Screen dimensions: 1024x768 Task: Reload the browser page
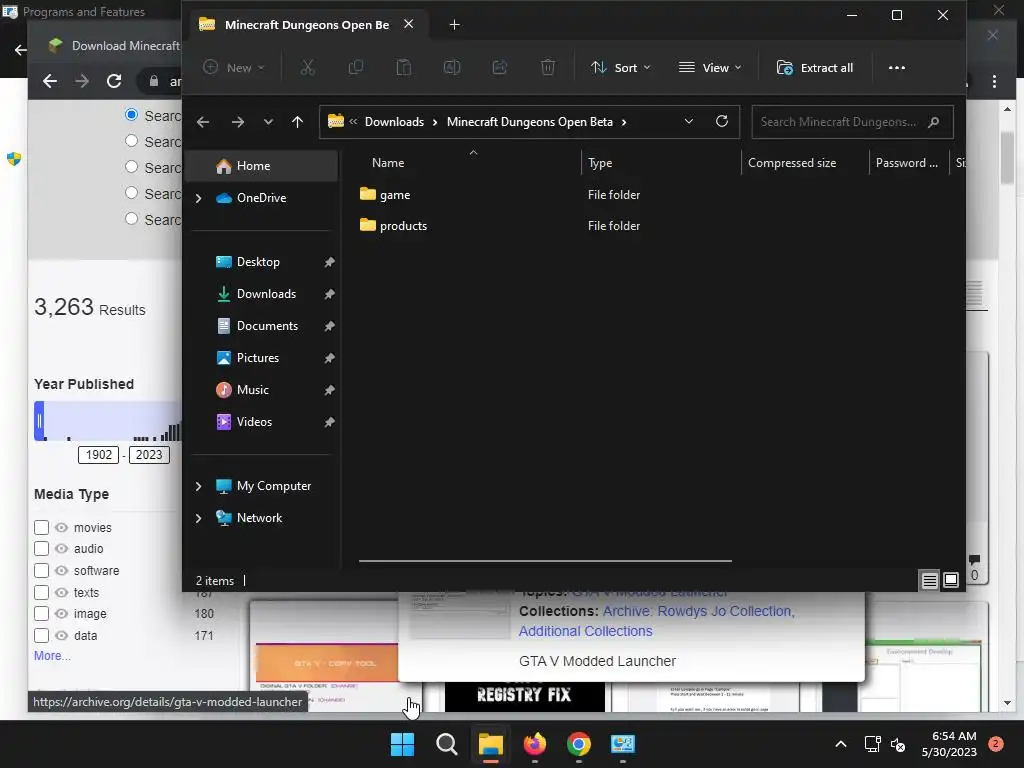pyautogui.click(x=114, y=81)
